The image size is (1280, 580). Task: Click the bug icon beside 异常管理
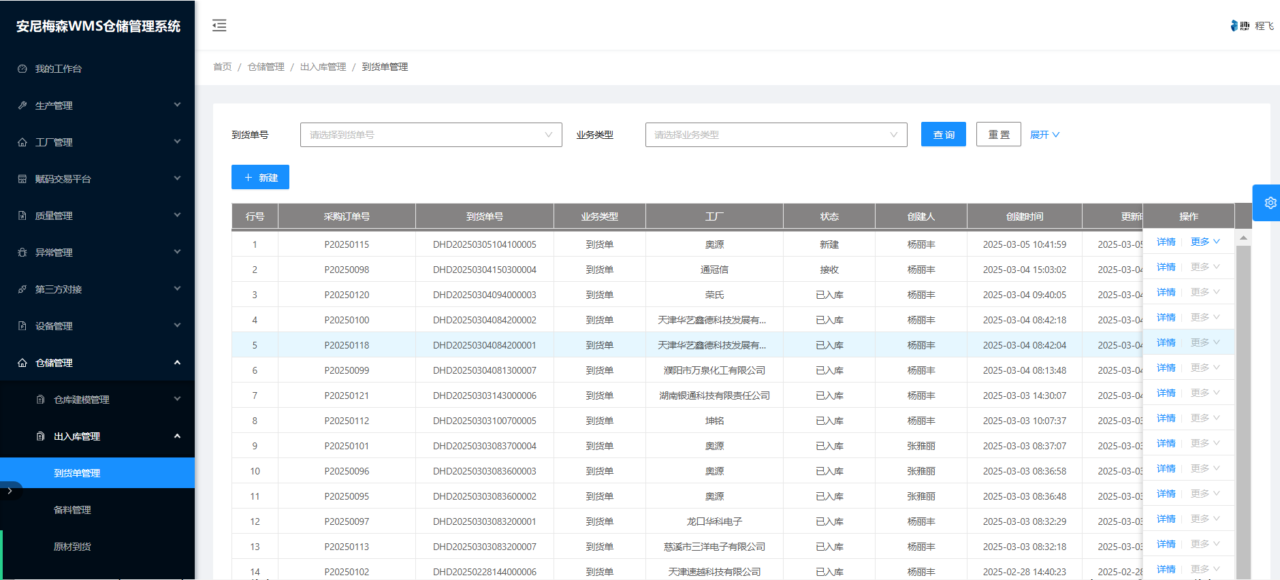click(x=22, y=253)
